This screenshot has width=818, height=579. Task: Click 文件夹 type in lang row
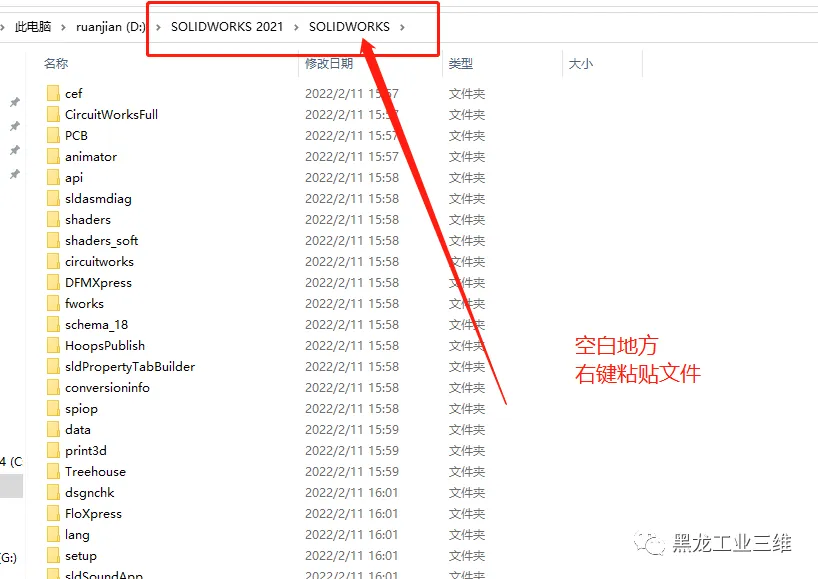pyautogui.click(x=467, y=535)
